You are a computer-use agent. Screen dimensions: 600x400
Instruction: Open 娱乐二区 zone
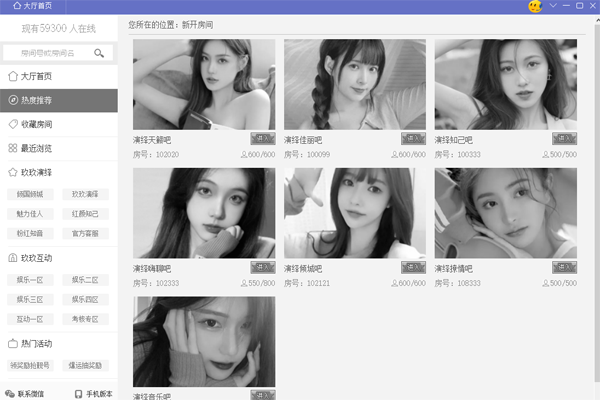coord(85,280)
